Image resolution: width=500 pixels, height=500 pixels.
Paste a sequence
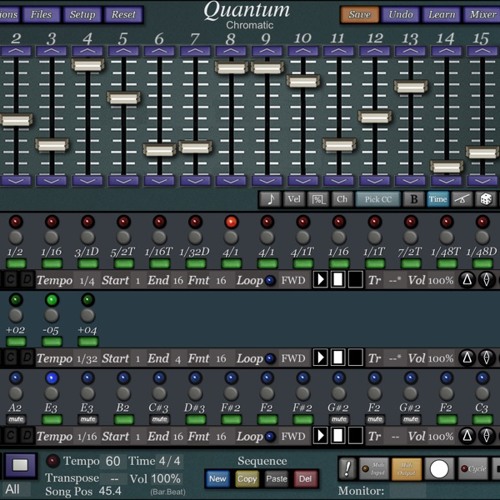click(x=276, y=479)
